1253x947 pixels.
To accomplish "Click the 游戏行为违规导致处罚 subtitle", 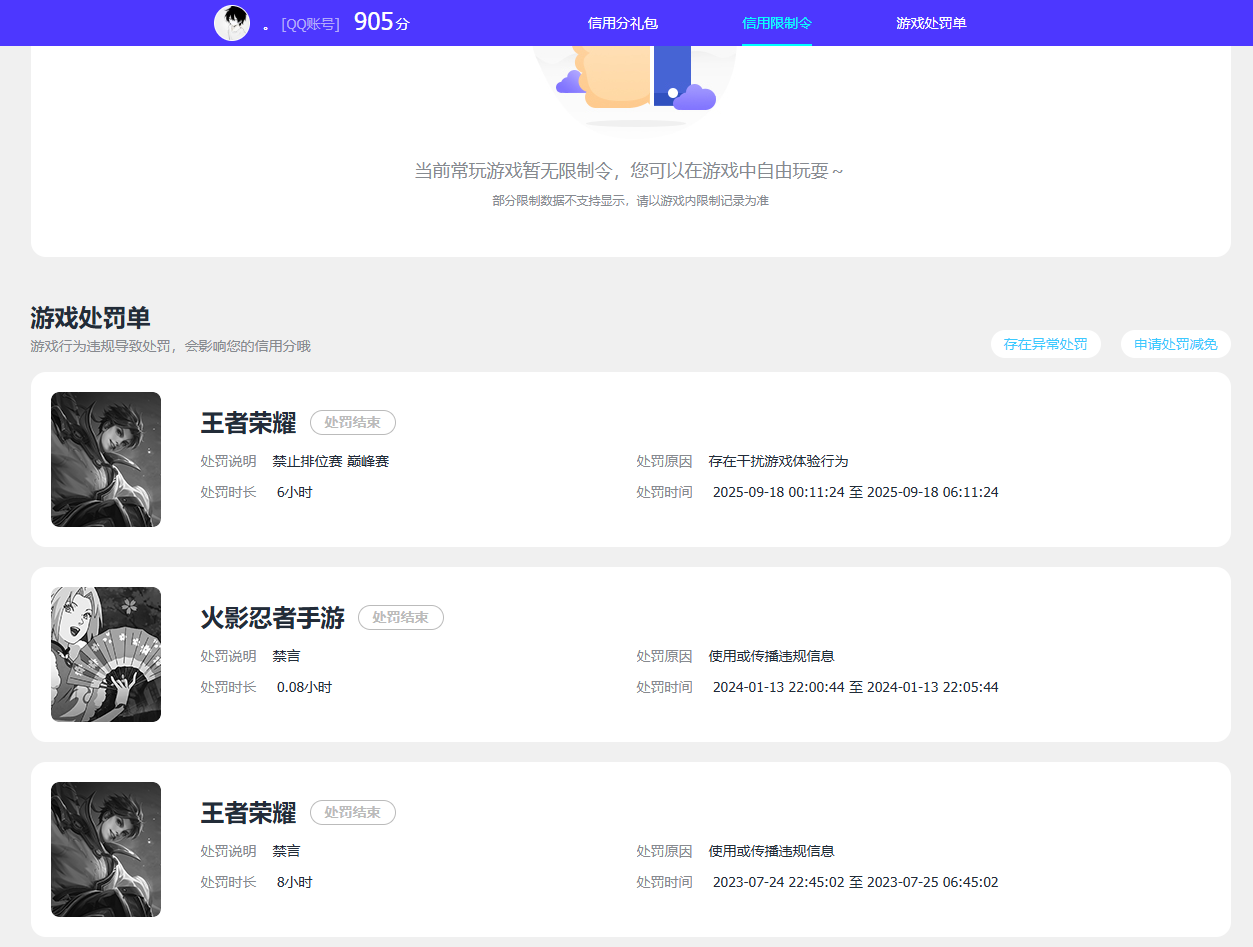I will point(170,346).
